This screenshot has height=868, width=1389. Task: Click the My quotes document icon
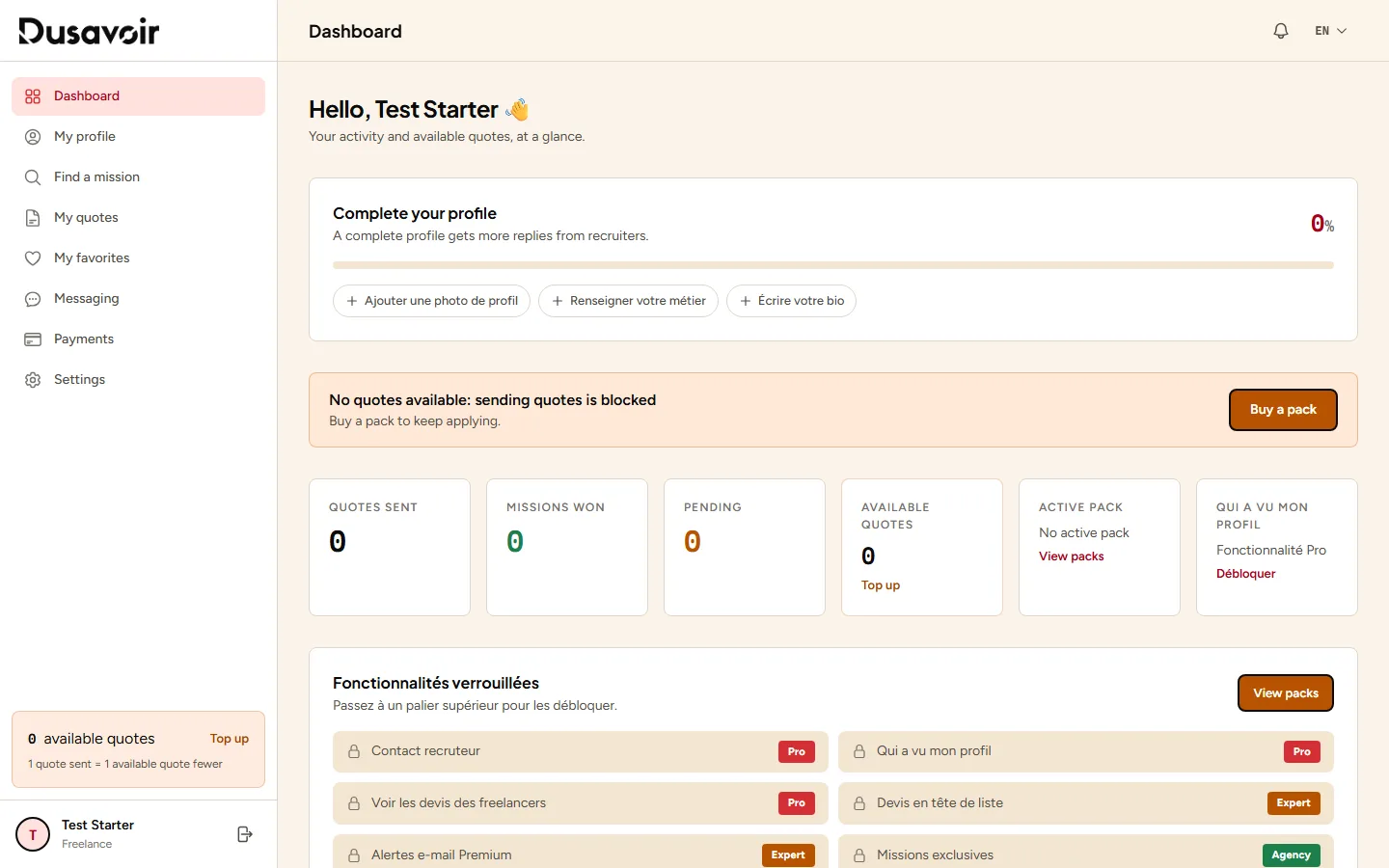[x=33, y=218]
